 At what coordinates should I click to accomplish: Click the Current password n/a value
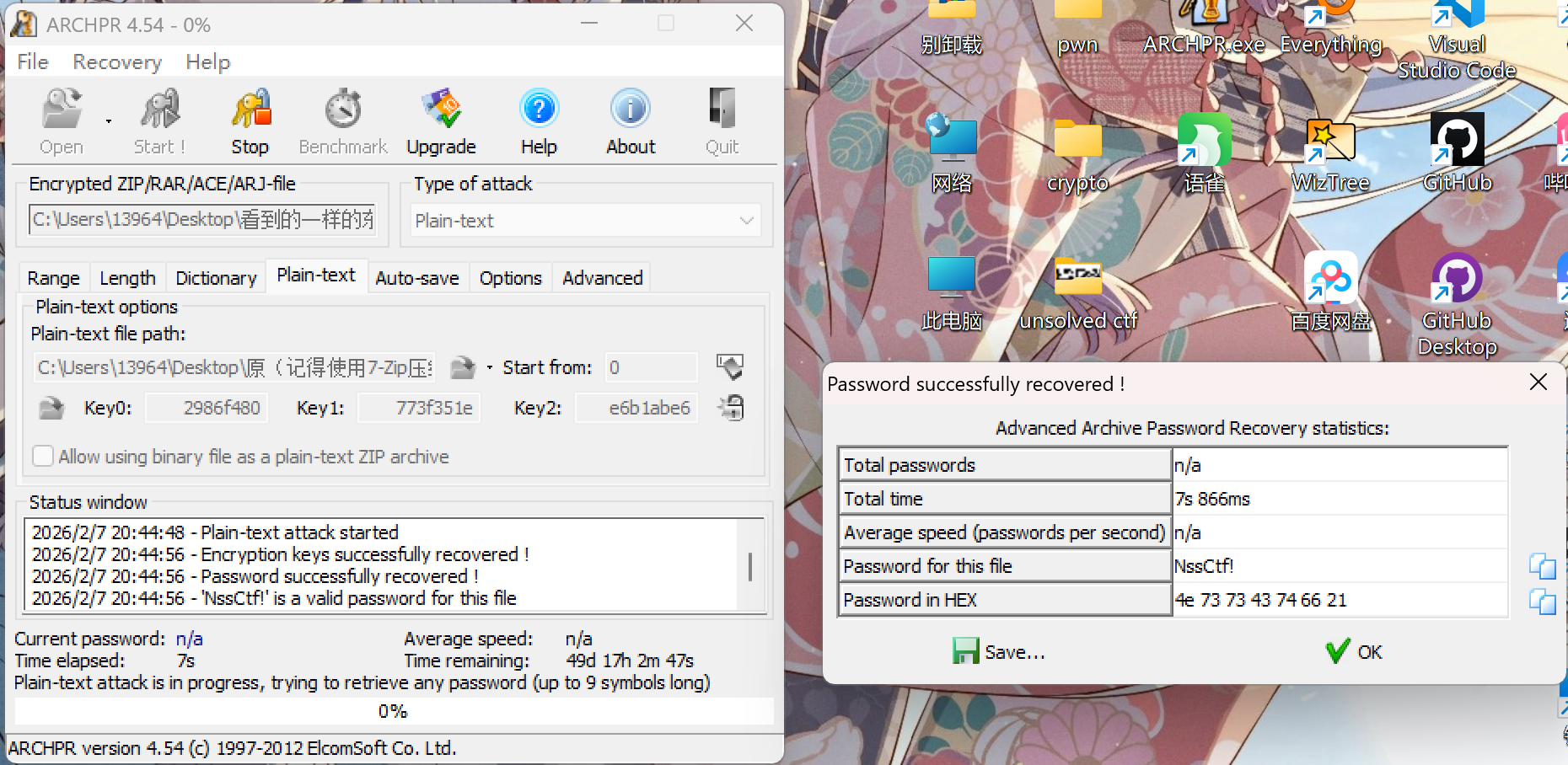point(190,639)
